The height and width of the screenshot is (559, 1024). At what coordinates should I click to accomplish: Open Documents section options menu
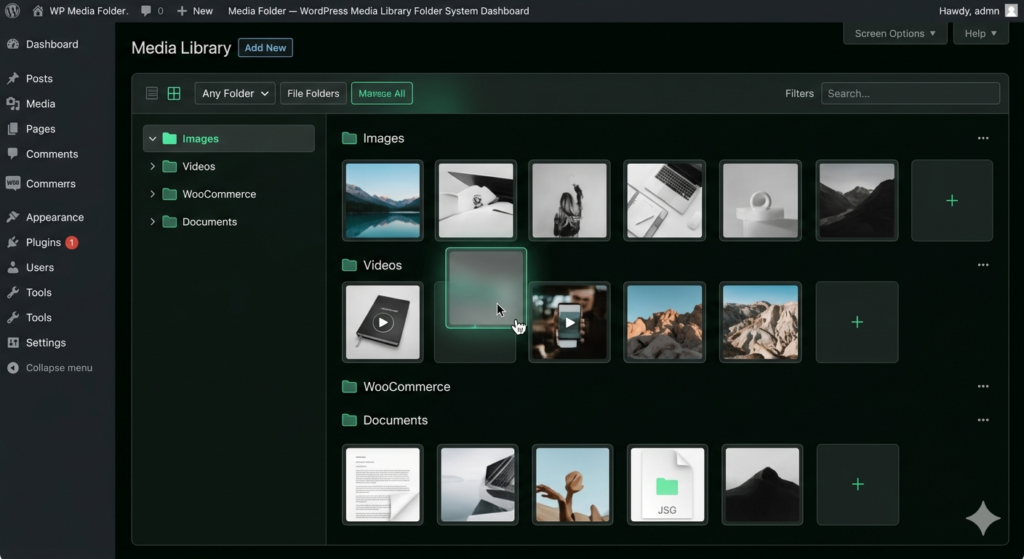pyautogui.click(x=983, y=420)
